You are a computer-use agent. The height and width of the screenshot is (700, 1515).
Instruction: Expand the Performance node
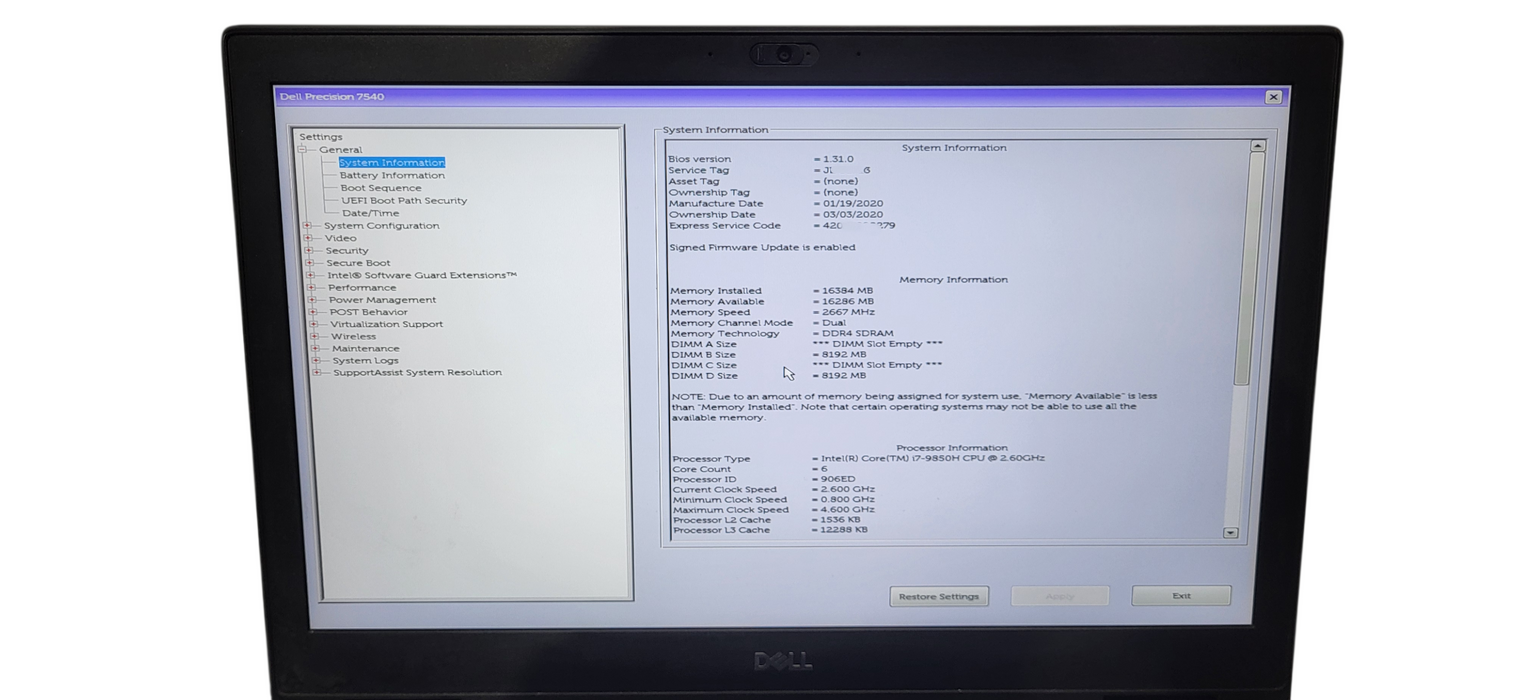[x=312, y=288]
